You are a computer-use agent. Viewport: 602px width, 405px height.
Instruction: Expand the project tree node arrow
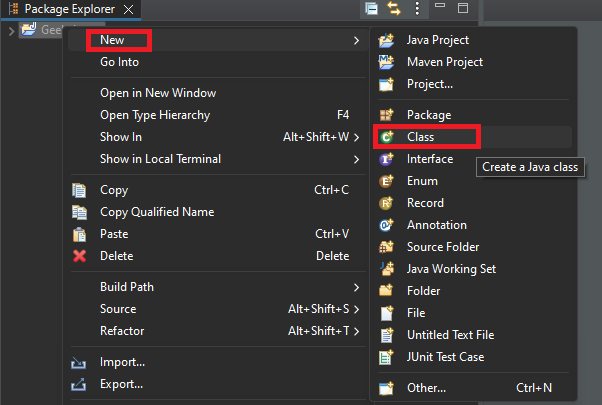pos(11,30)
